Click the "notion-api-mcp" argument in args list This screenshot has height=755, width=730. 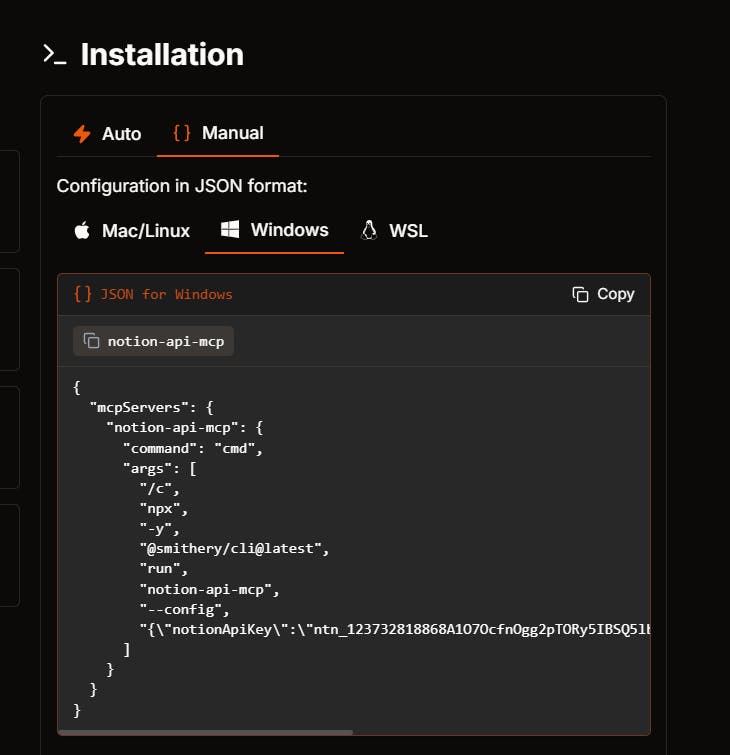pyautogui.click(x=209, y=589)
